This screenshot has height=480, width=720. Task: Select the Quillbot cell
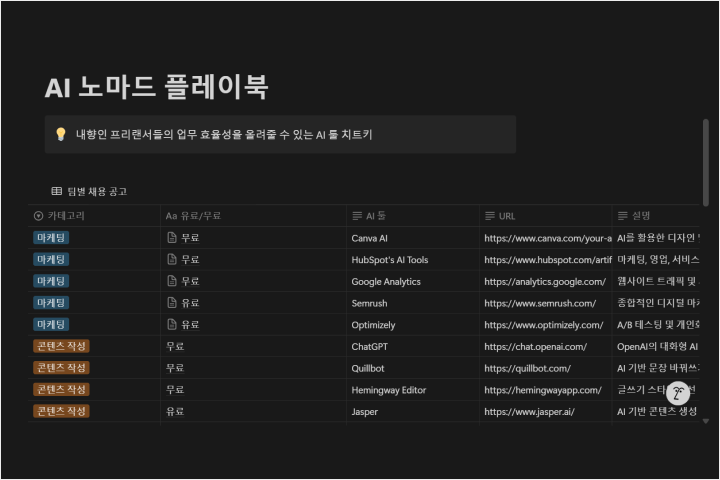pos(413,368)
